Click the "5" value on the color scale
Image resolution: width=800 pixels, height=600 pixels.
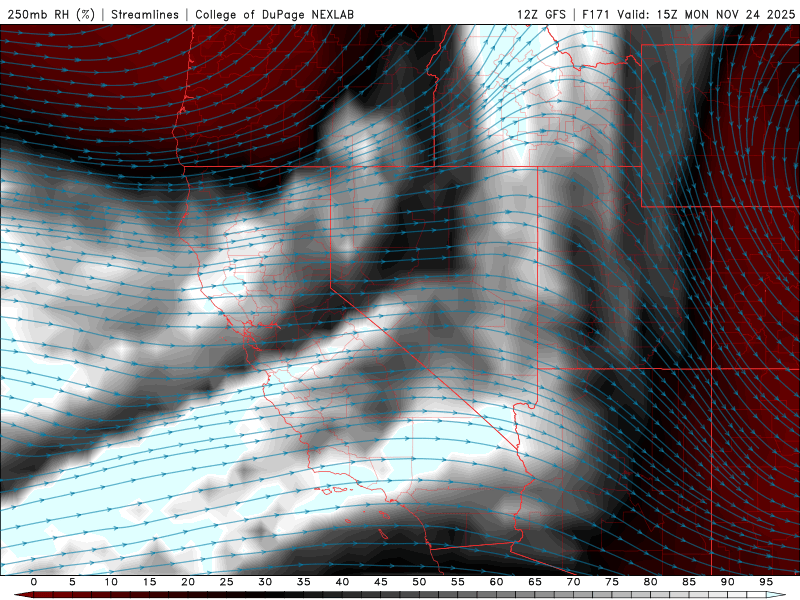[72, 582]
